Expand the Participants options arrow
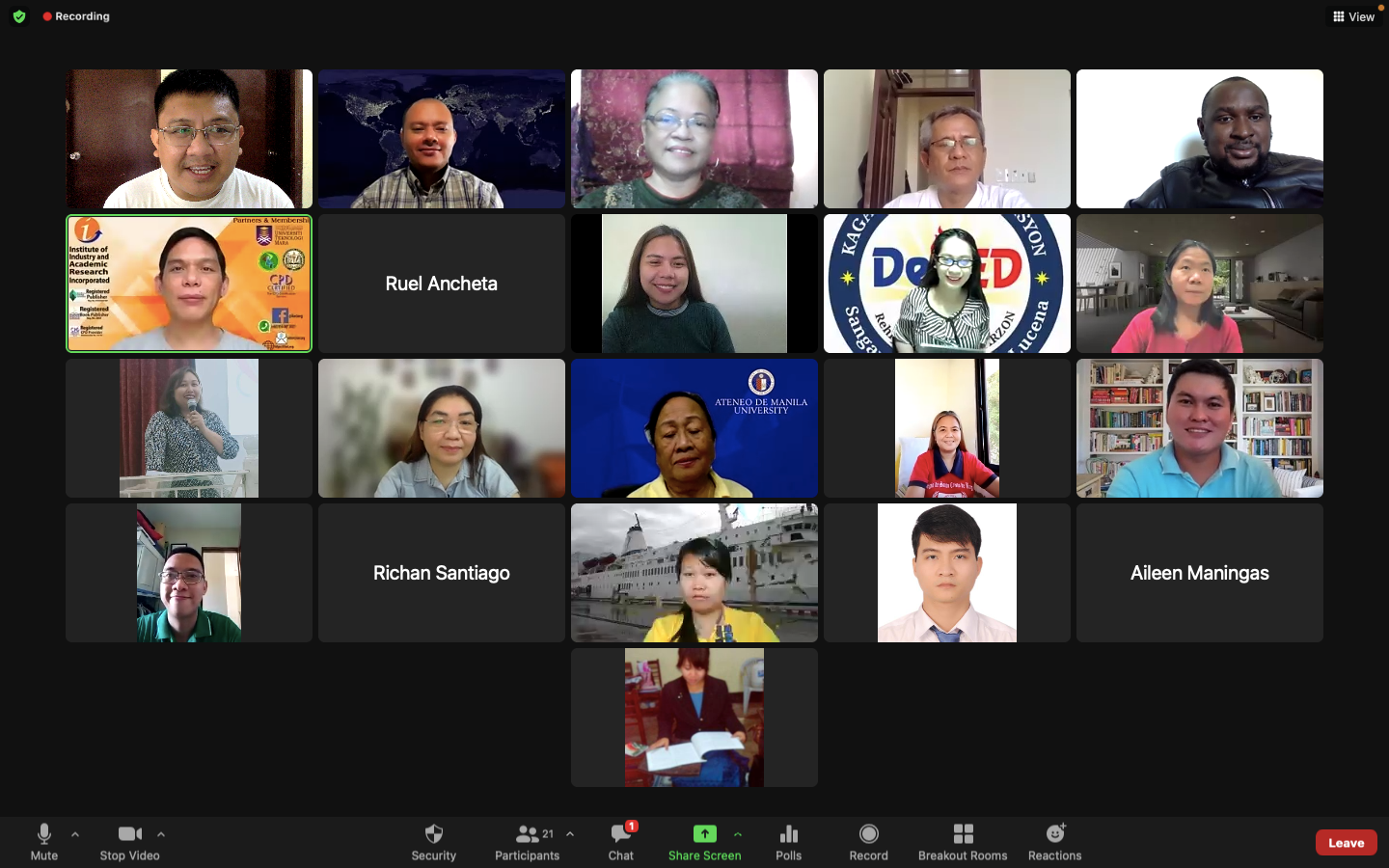 [x=570, y=834]
